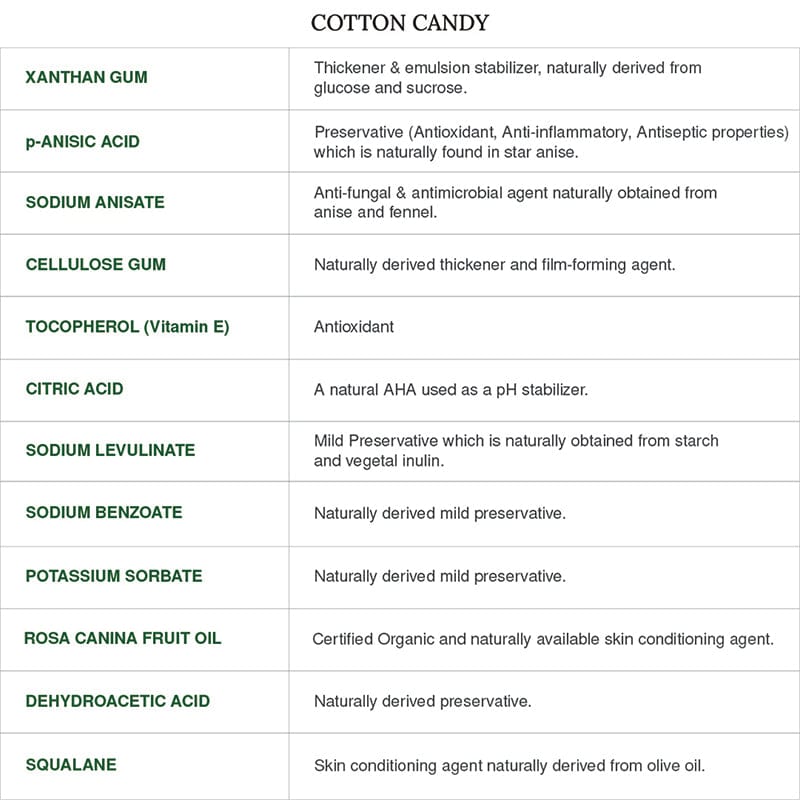This screenshot has height=800, width=800.
Task: Select the SODIUM LEVULINATE ingredient name
Action: [x=110, y=451]
